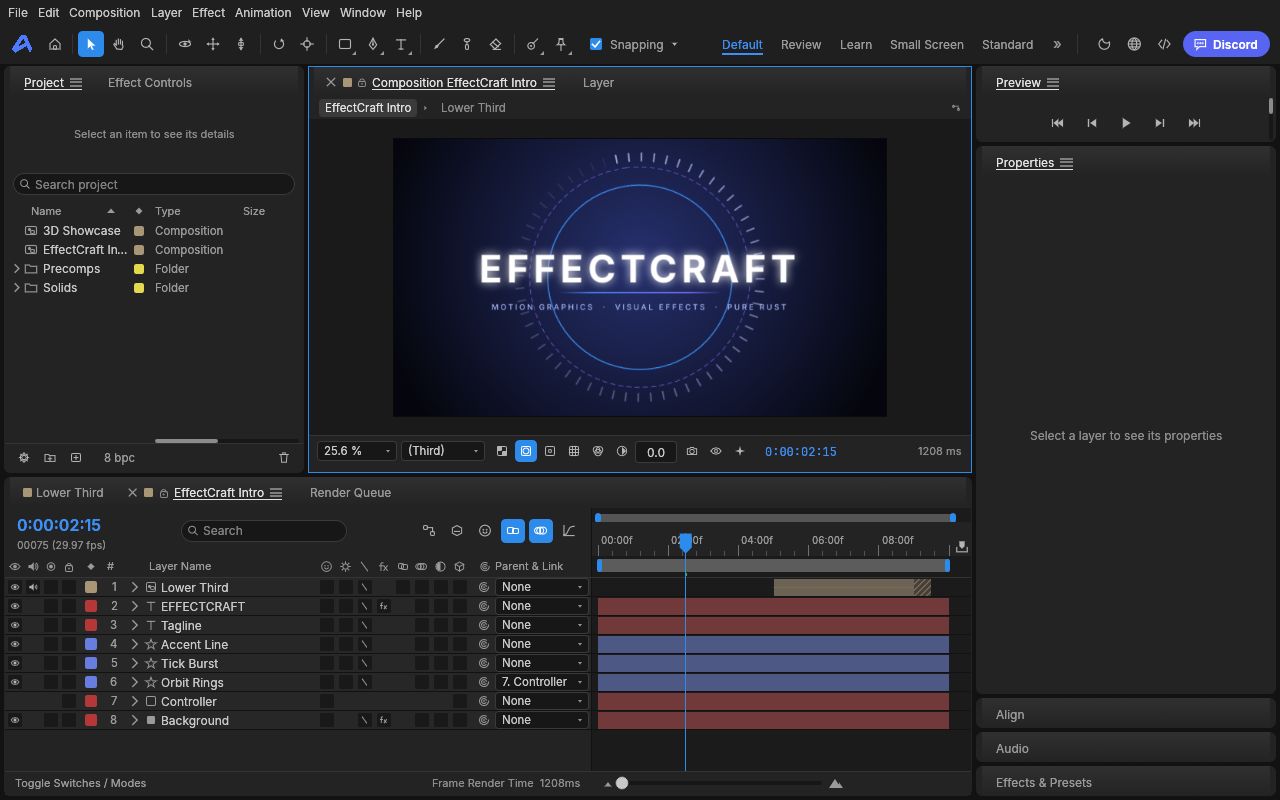Click the timeline zoom slider handle
The width and height of the screenshot is (1280, 800).
click(x=622, y=783)
